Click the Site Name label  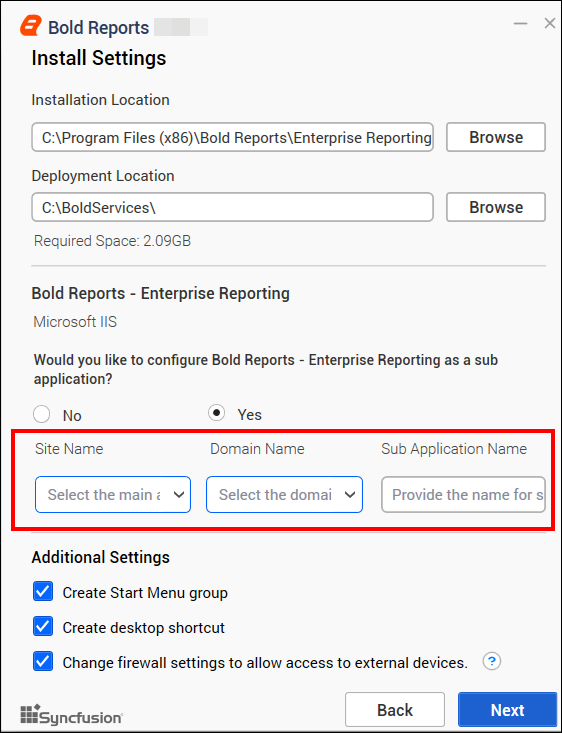click(x=69, y=449)
